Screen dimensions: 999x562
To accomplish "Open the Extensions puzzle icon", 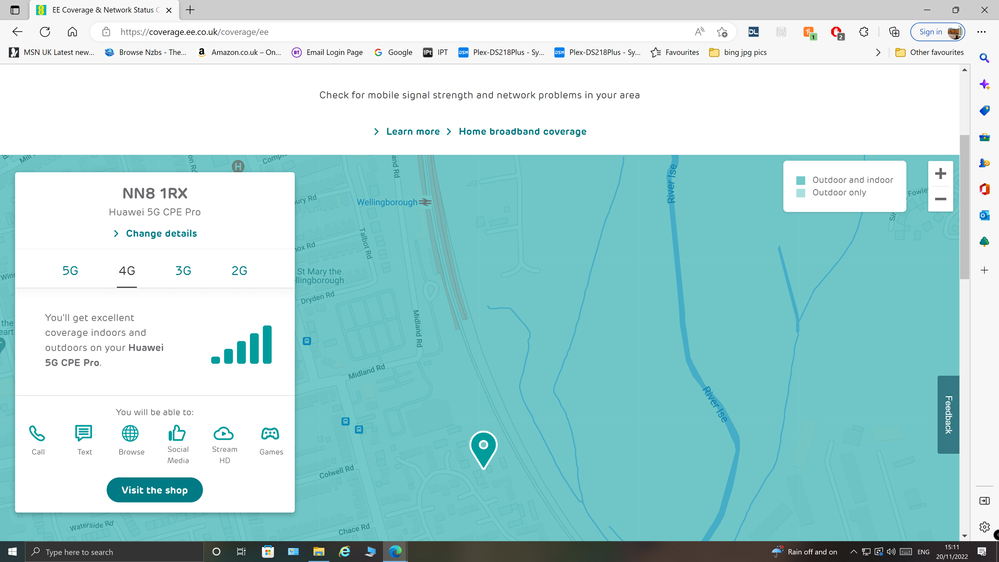I will pyautogui.click(x=864, y=32).
